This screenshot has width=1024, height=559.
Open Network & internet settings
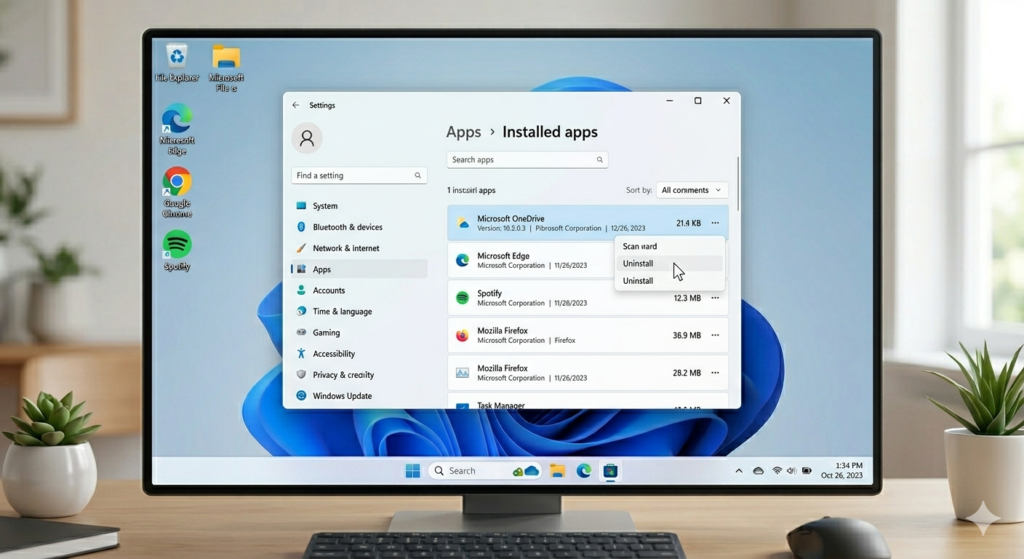pyautogui.click(x=359, y=248)
